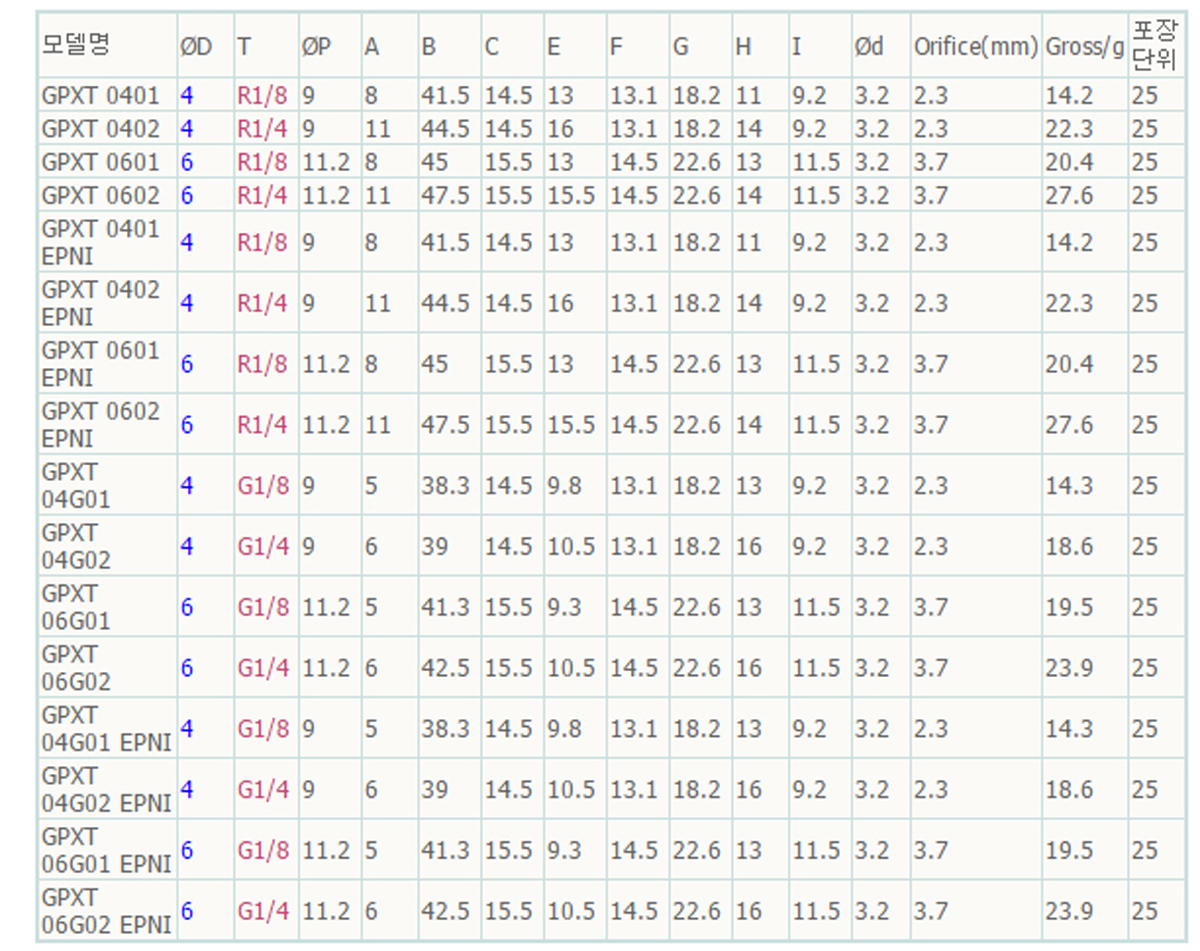Click the G1/4 thread value for GPXT 04G02
Viewport: 1200px width, 951px height.
pyautogui.click(x=262, y=546)
